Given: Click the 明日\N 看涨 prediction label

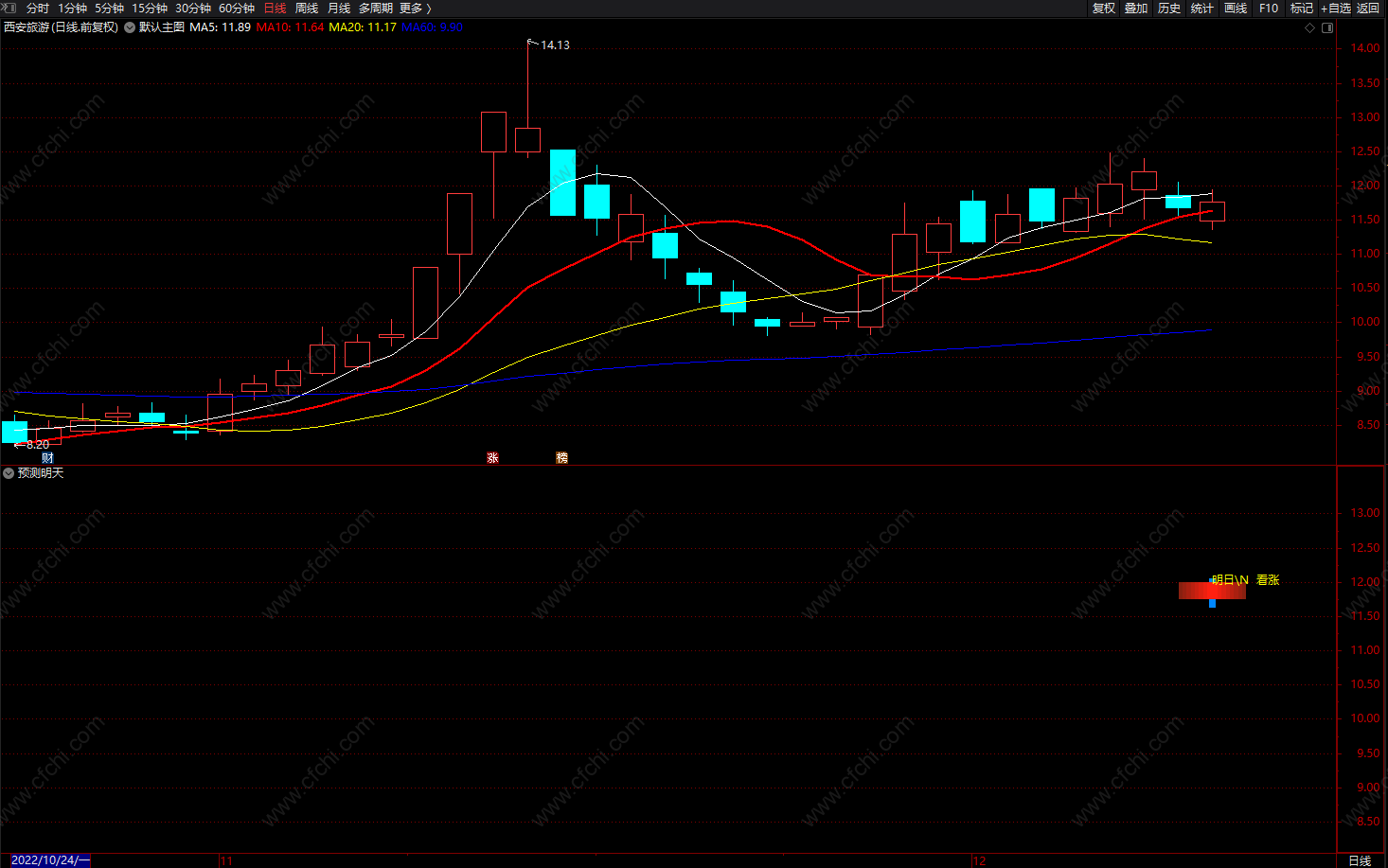Looking at the screenshot, I should point(1245,580).
